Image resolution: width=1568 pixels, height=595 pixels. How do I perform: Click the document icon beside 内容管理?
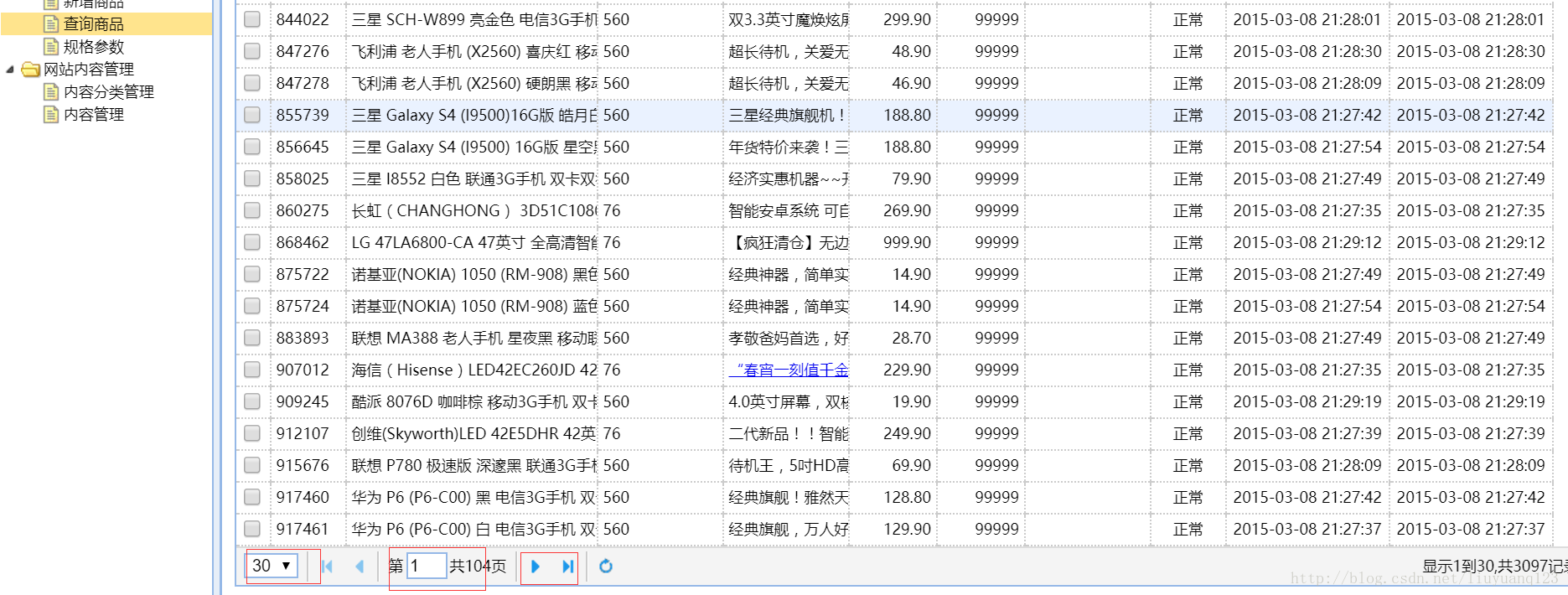point(51,114)
